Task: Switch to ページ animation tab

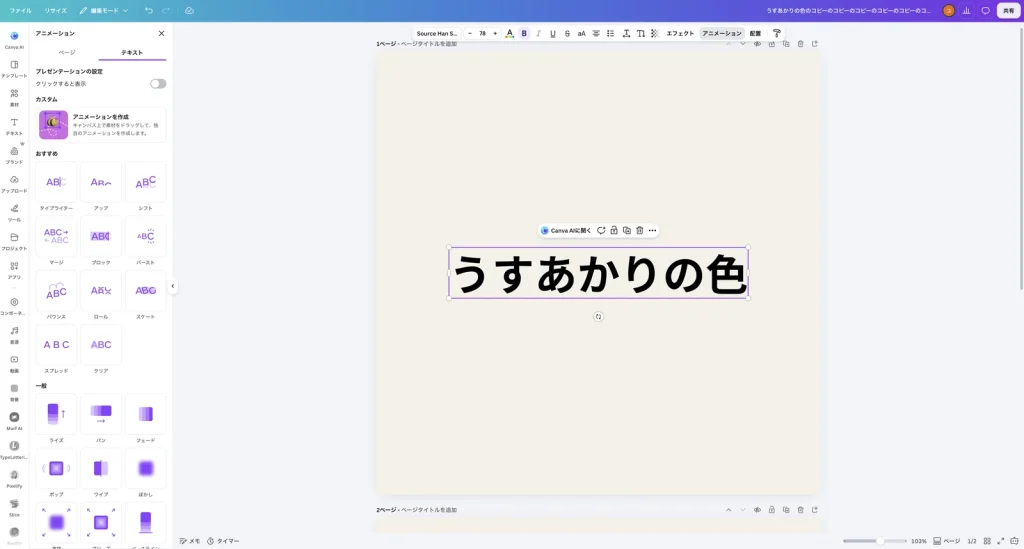Action: (x=67, y=52)
